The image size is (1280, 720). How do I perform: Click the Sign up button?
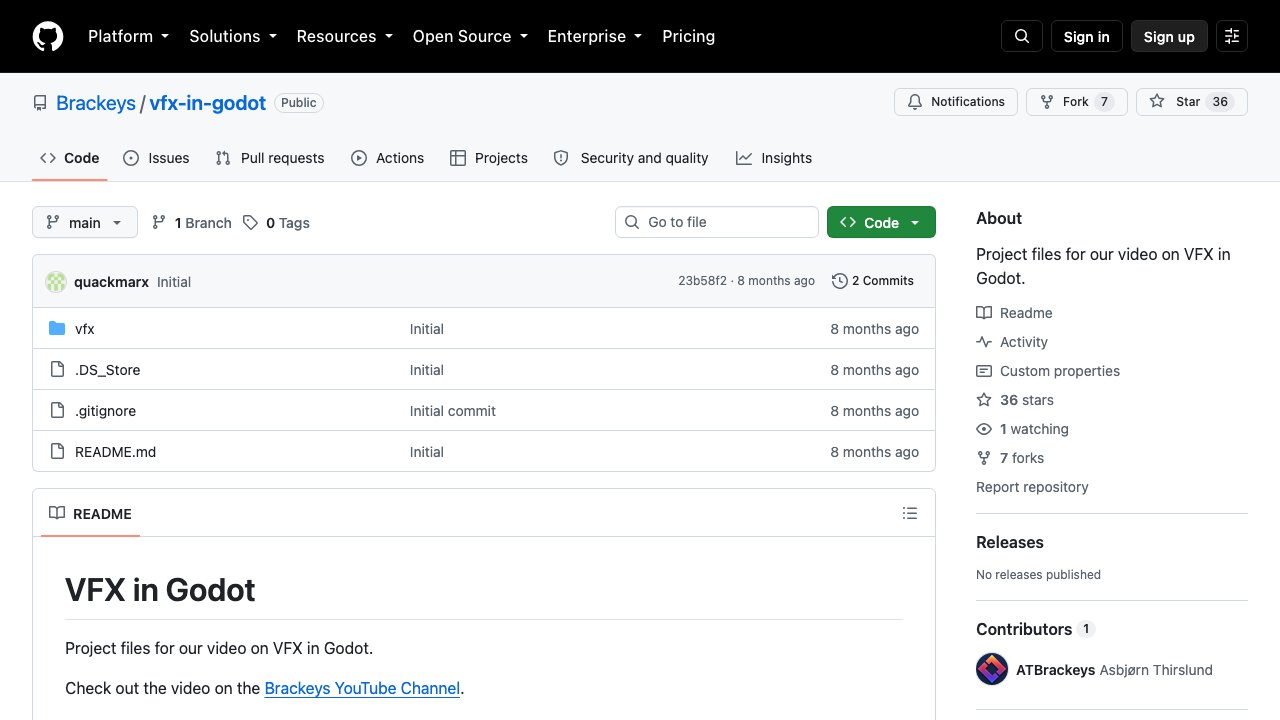pos(1169,36)
